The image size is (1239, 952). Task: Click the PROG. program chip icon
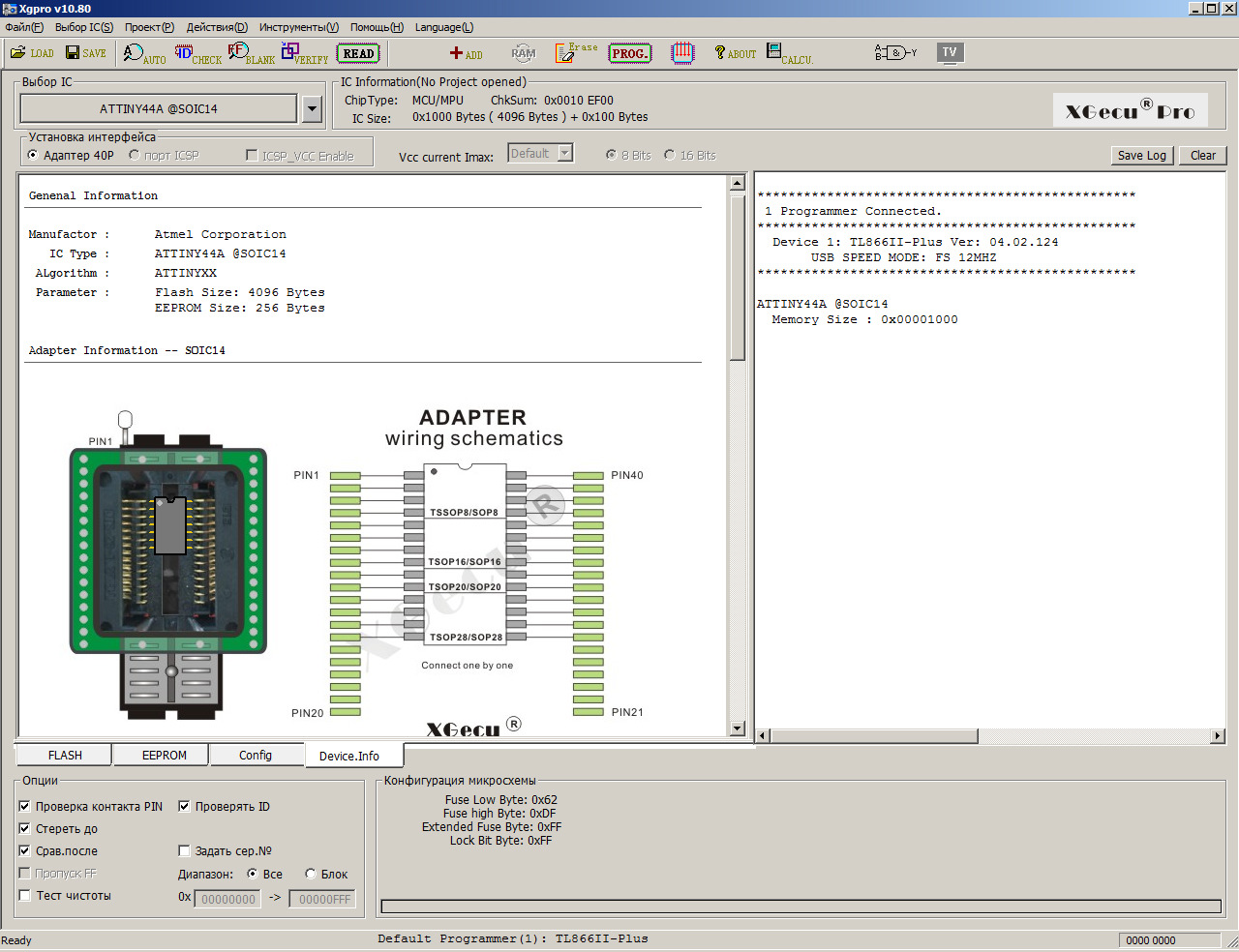(x=630, y=53)
